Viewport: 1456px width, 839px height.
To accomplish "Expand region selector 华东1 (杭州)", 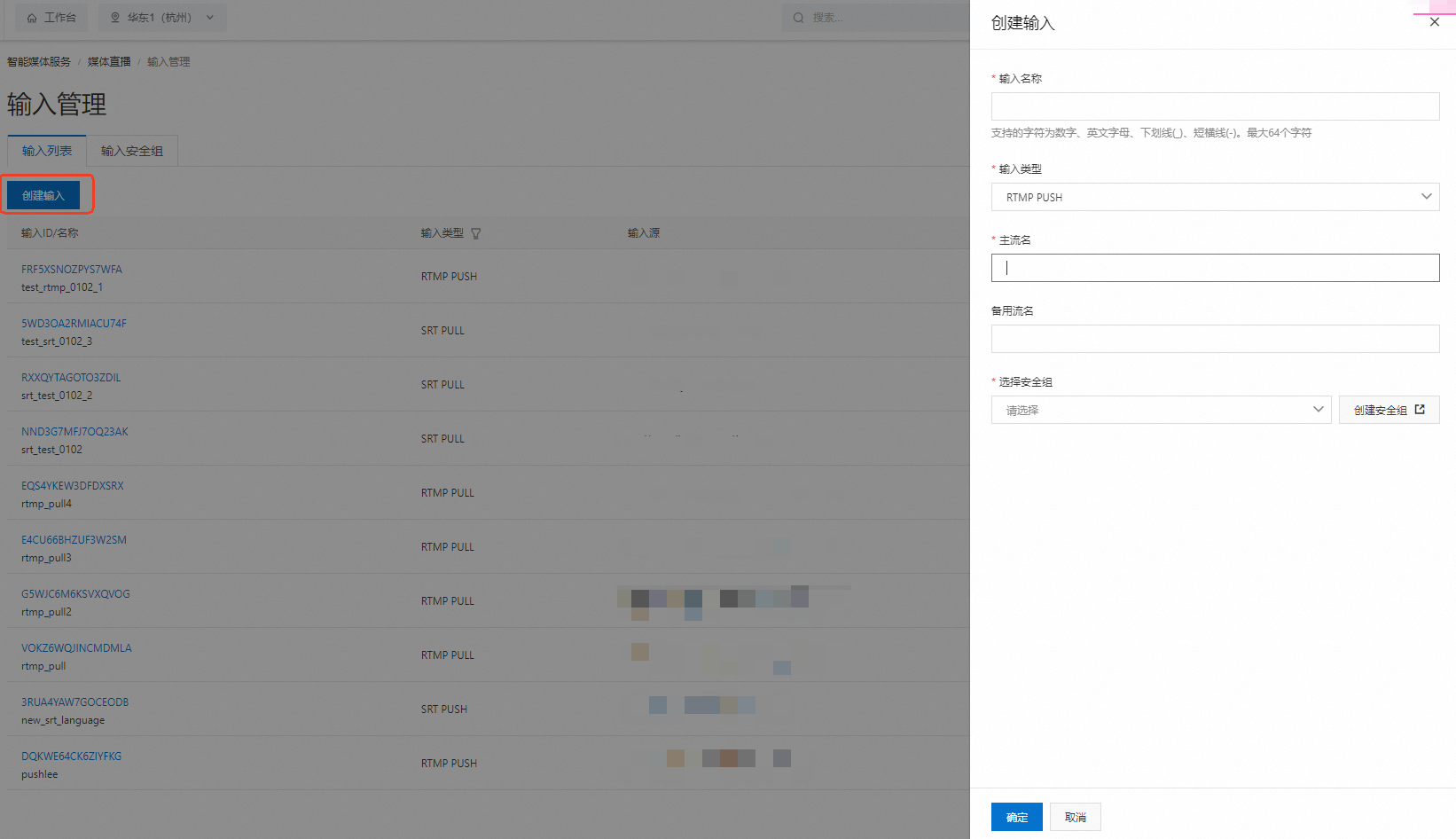I will tap(162, 18).
